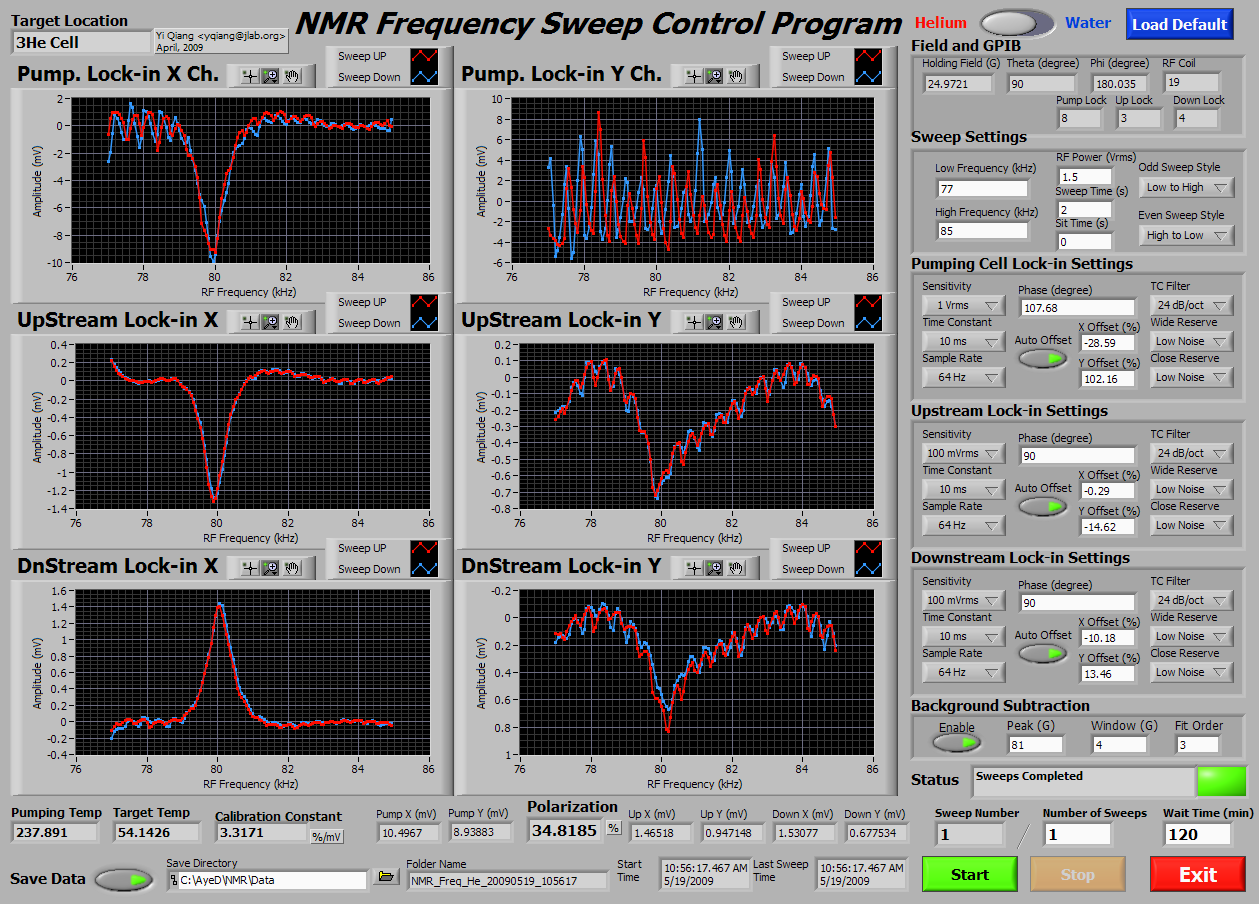Select crosshair cursor tool on Pump. Lock-in X chart
This screenshot has width=1259, height=904.
coord(249,75)
